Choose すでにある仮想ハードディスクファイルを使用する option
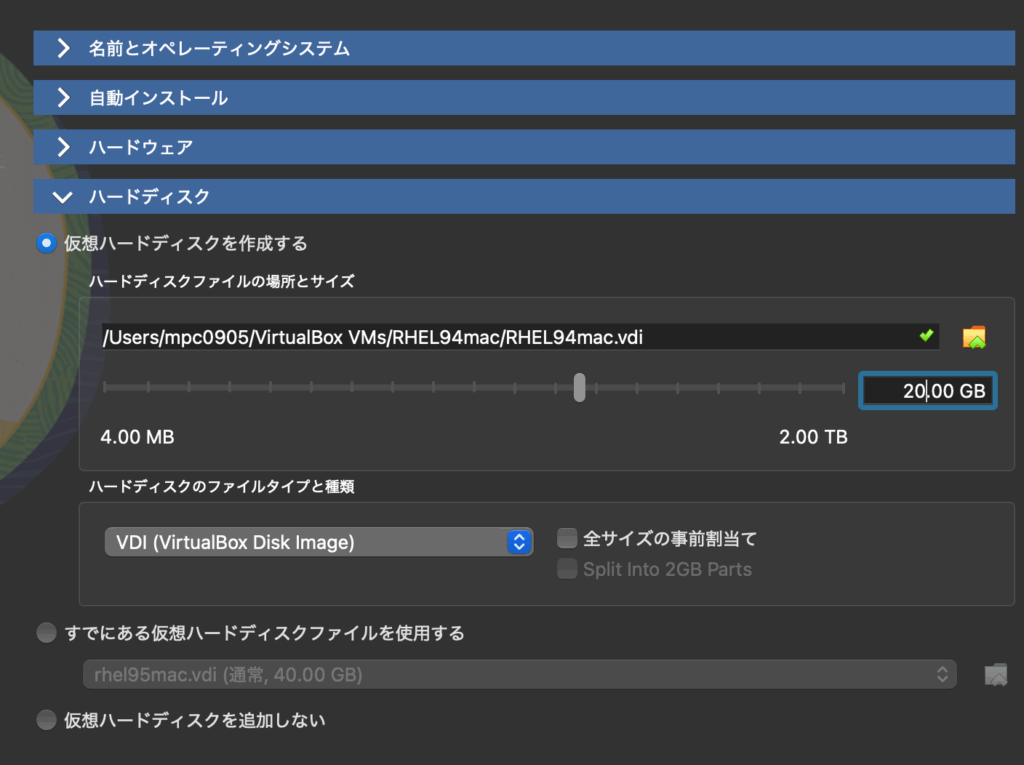 click(x=46, y=633)
